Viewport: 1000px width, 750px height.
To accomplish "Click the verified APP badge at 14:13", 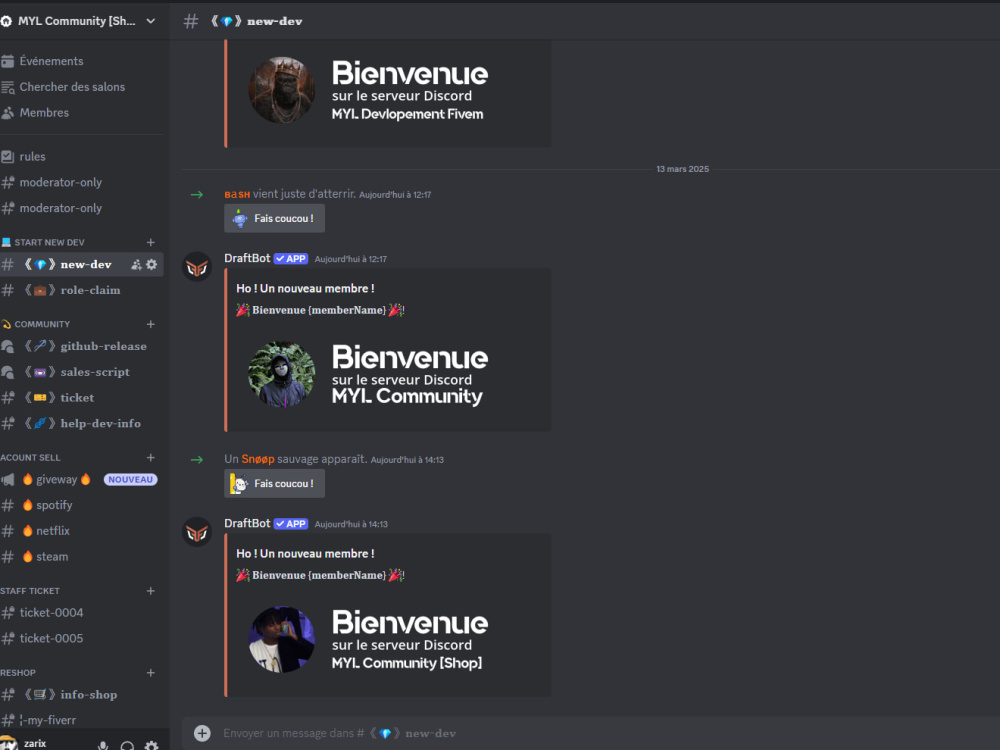I will point(291,524).
